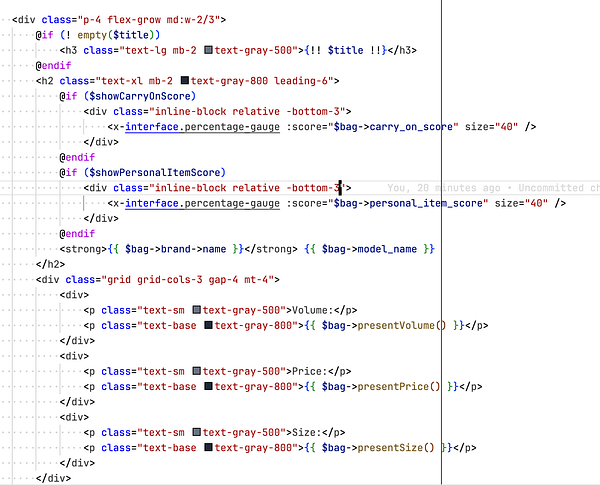Open the color swatch on the Size: paragraph line
Image resolution: width=600 pixels, height=485 pixels.
(197, 432)
